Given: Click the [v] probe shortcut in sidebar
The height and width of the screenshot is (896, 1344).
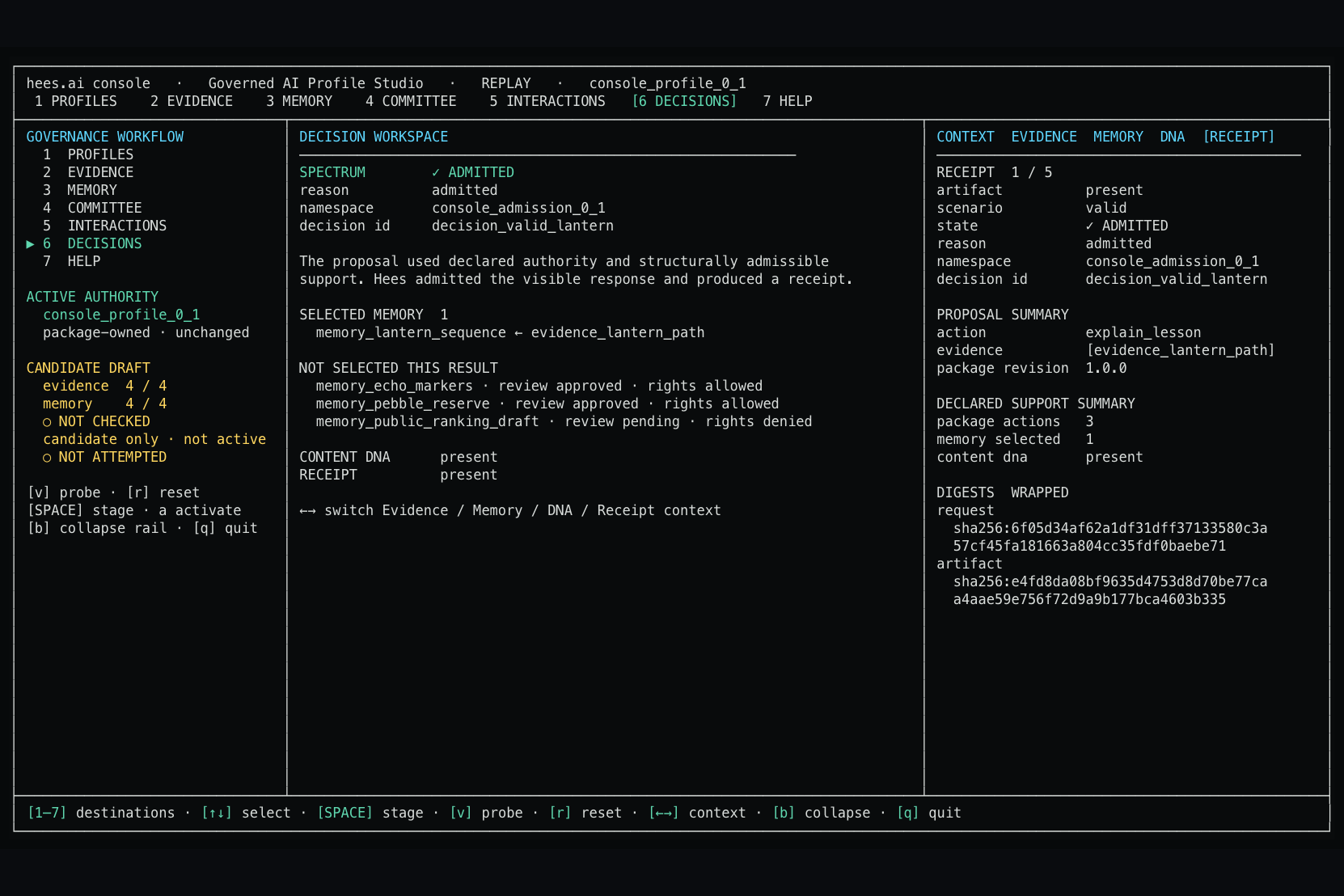Looking at the screenshot, I should pos(64,492).
